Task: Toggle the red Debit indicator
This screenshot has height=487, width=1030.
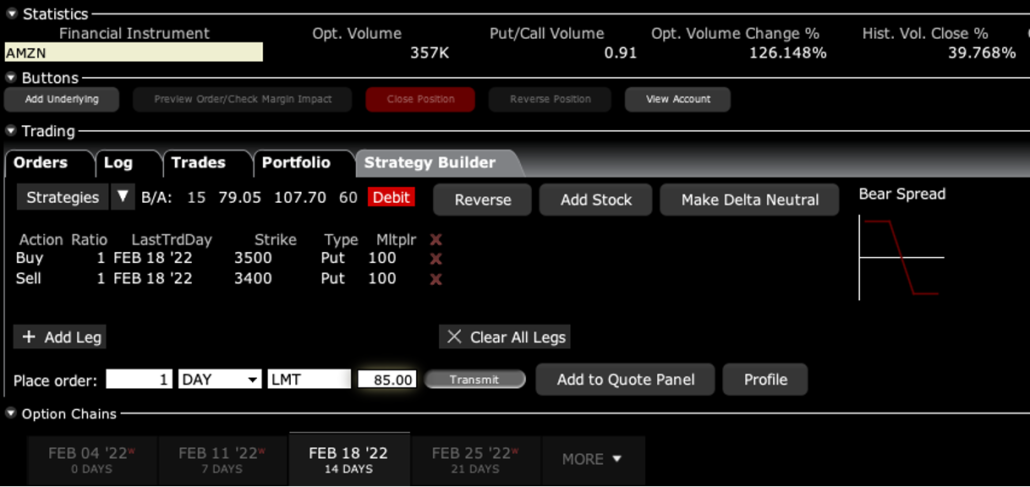Action: [x=392, y=197]
